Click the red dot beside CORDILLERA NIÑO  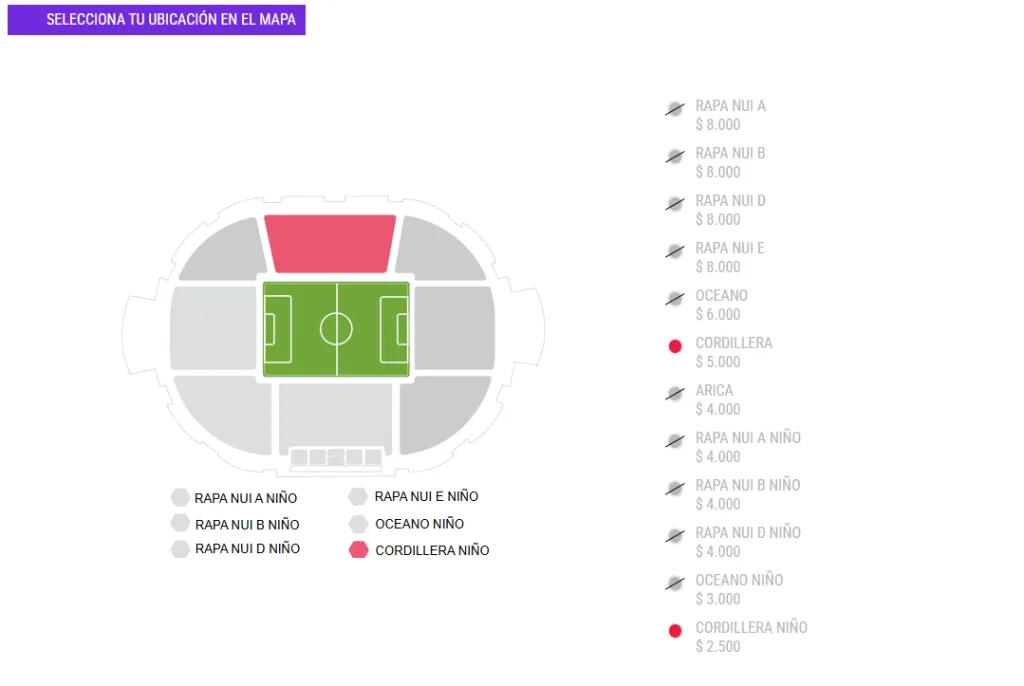[x=674, y=631]
